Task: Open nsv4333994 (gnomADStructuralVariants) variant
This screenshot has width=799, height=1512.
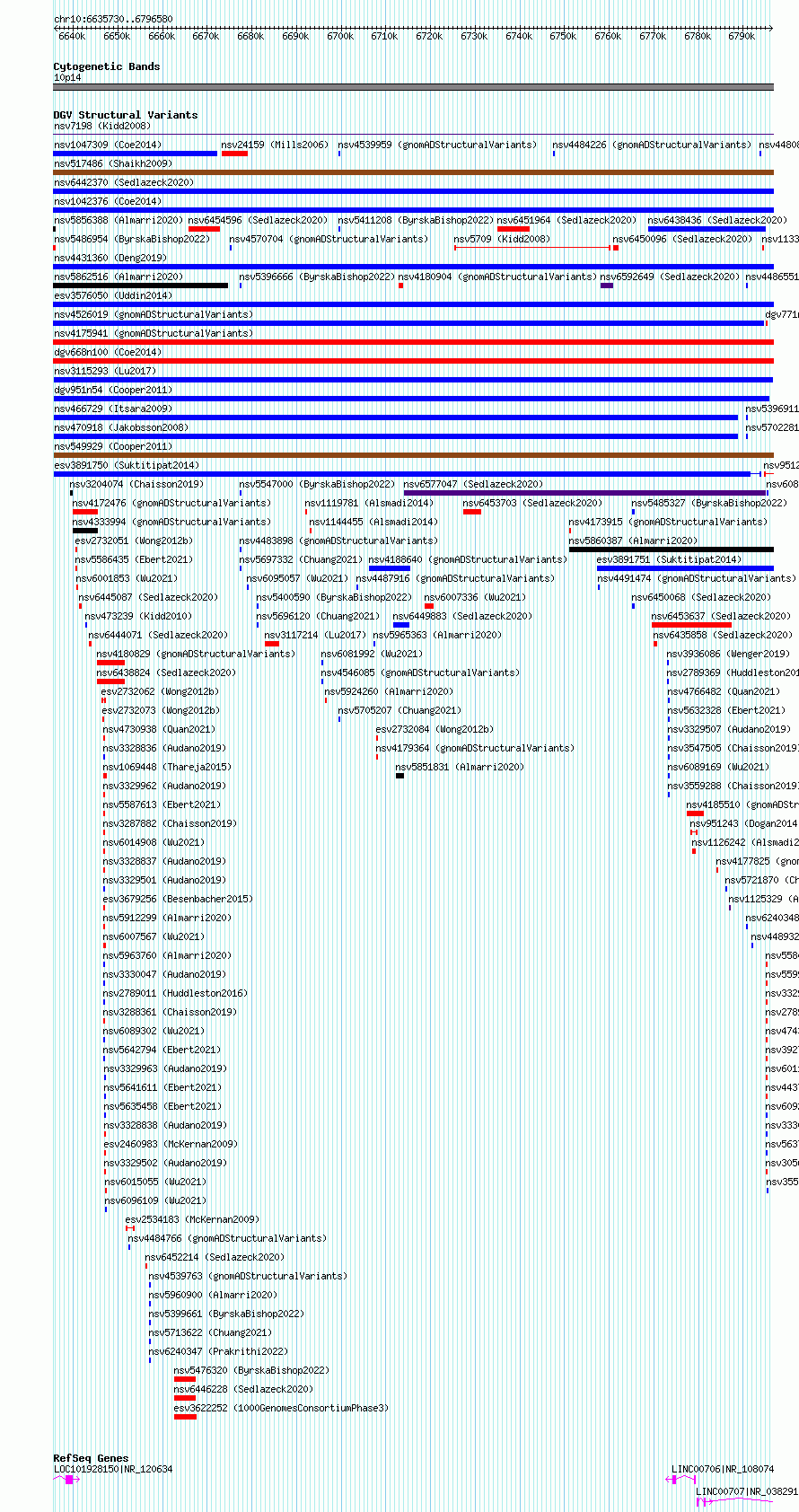Action: [171, 522]
